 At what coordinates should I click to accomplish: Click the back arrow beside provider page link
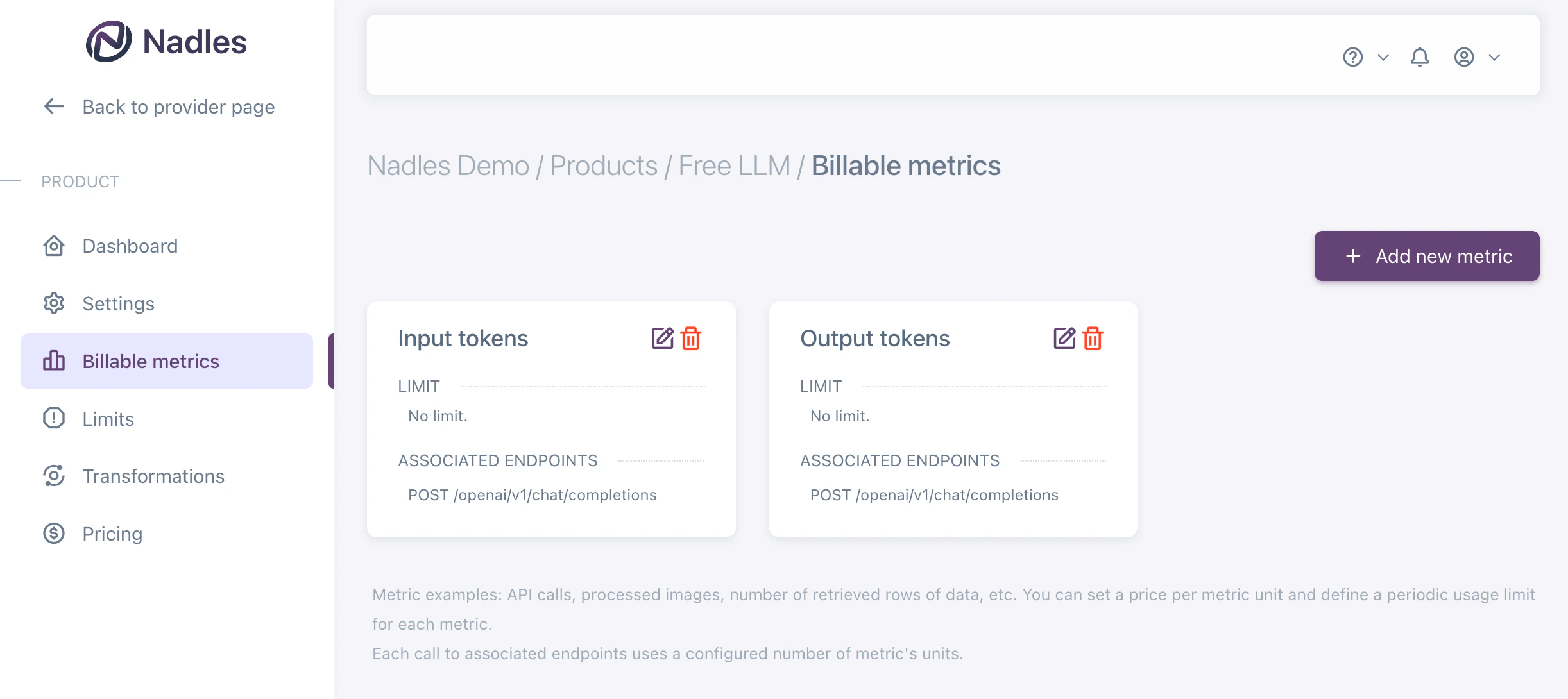point(53,106)
